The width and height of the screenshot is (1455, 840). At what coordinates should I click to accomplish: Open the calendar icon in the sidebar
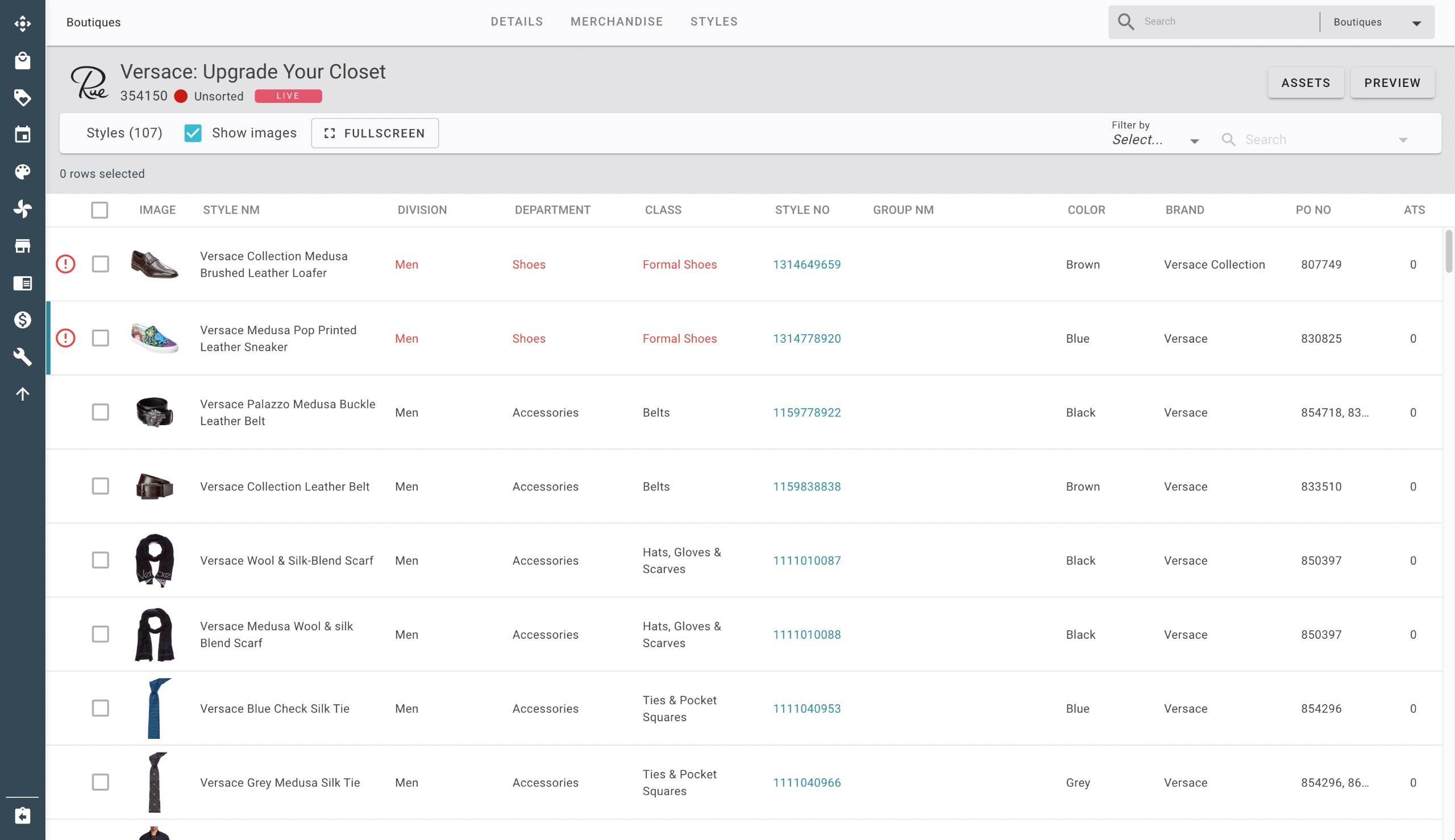[x=23, y=135]
